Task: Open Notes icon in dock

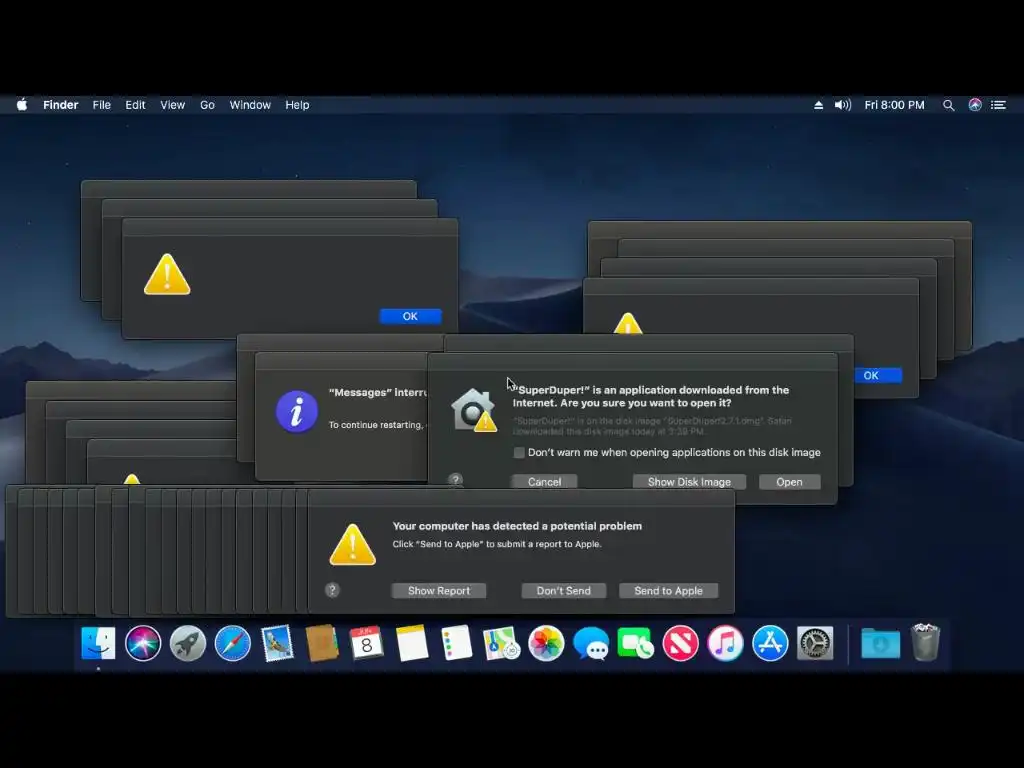Action: [x=411, y=643]
